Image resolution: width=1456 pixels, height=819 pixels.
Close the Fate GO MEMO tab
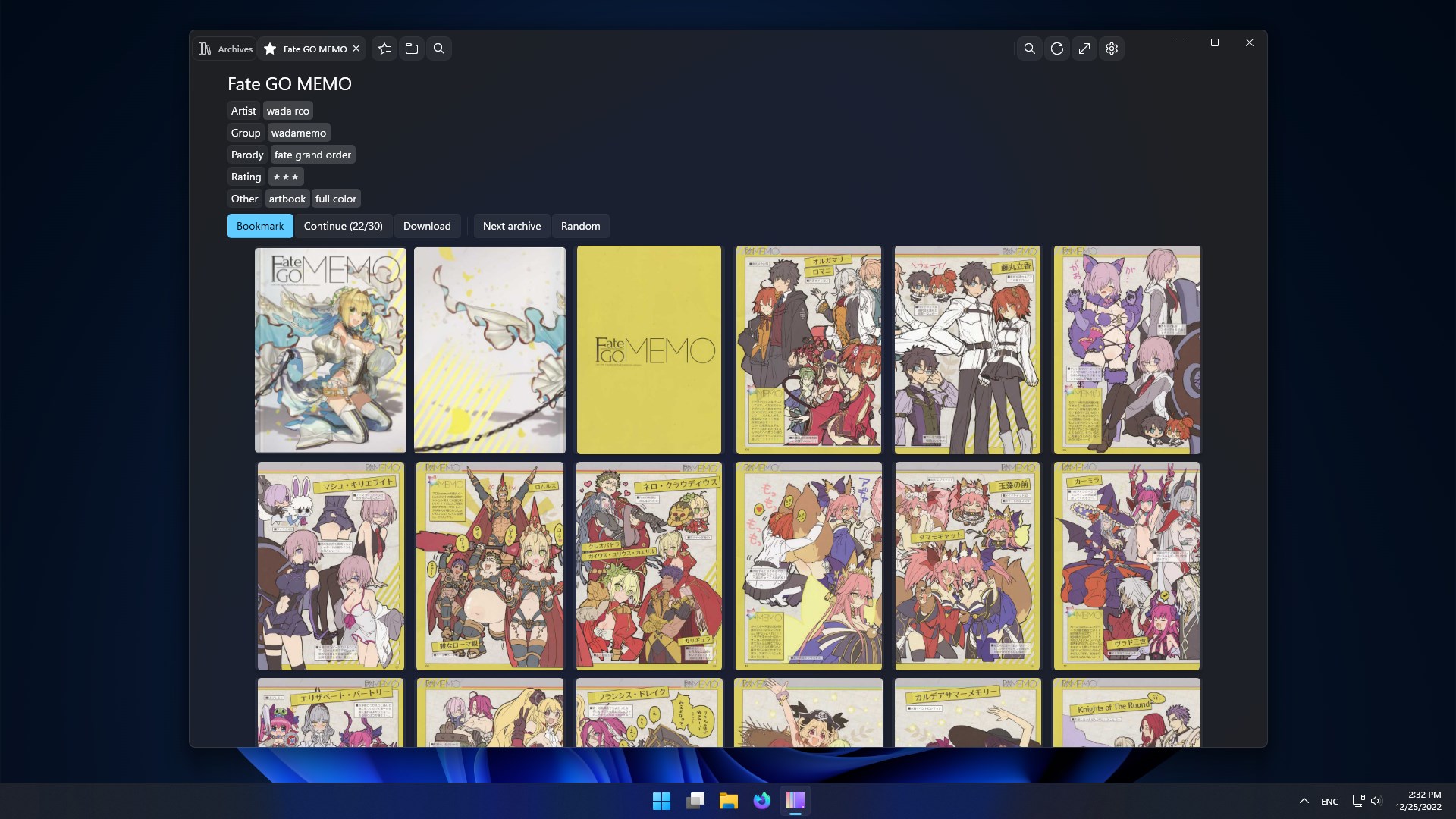(x=356, y=49)
